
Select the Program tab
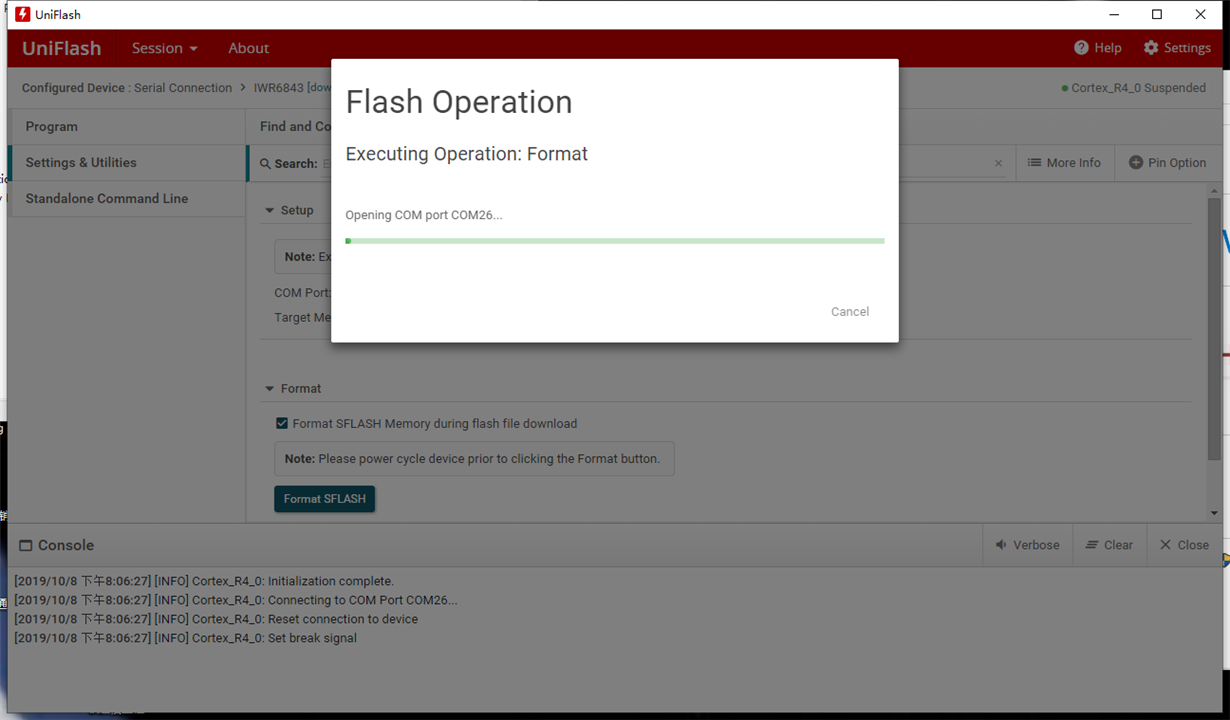(x=127, y=127)
